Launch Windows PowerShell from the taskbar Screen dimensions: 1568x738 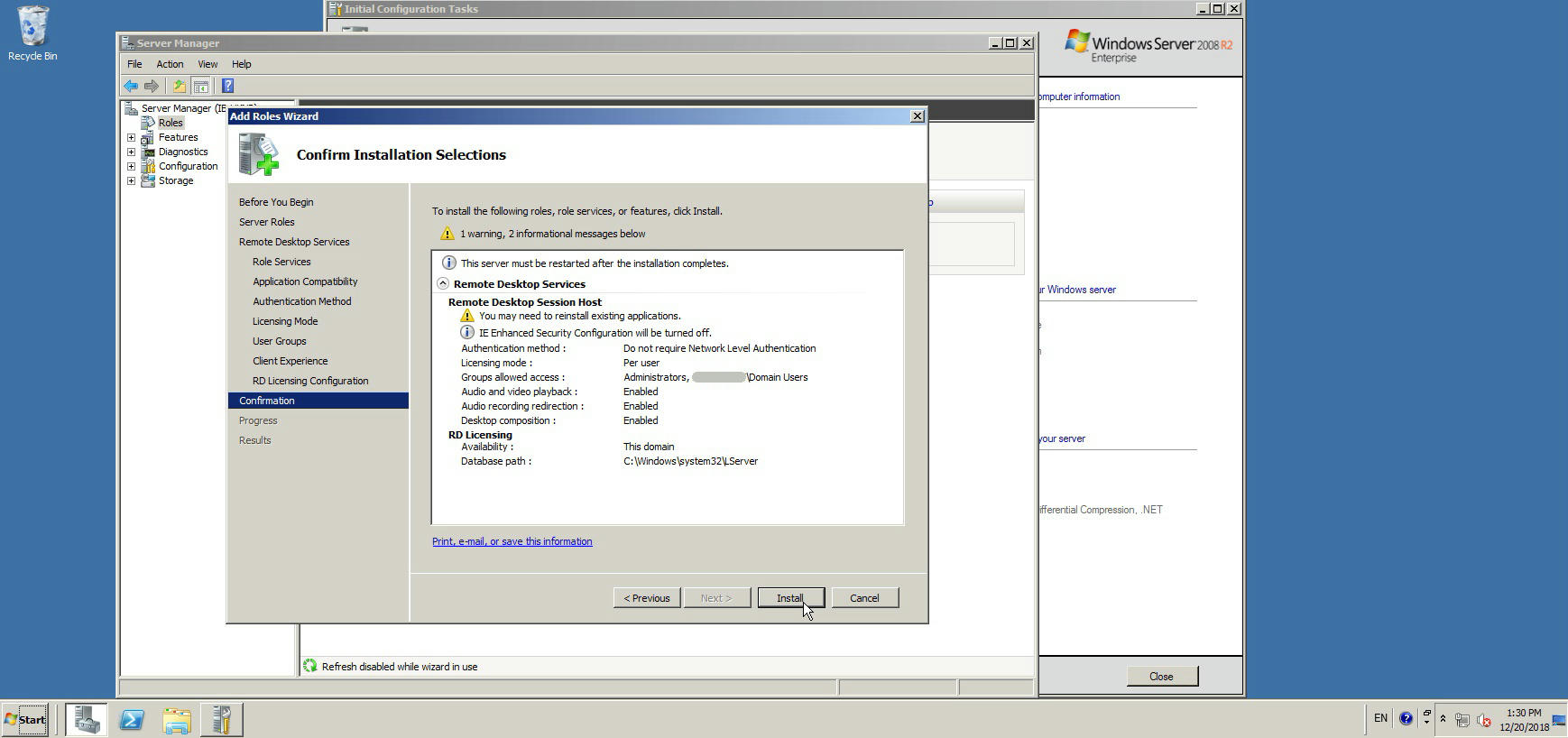pos(132,719)
